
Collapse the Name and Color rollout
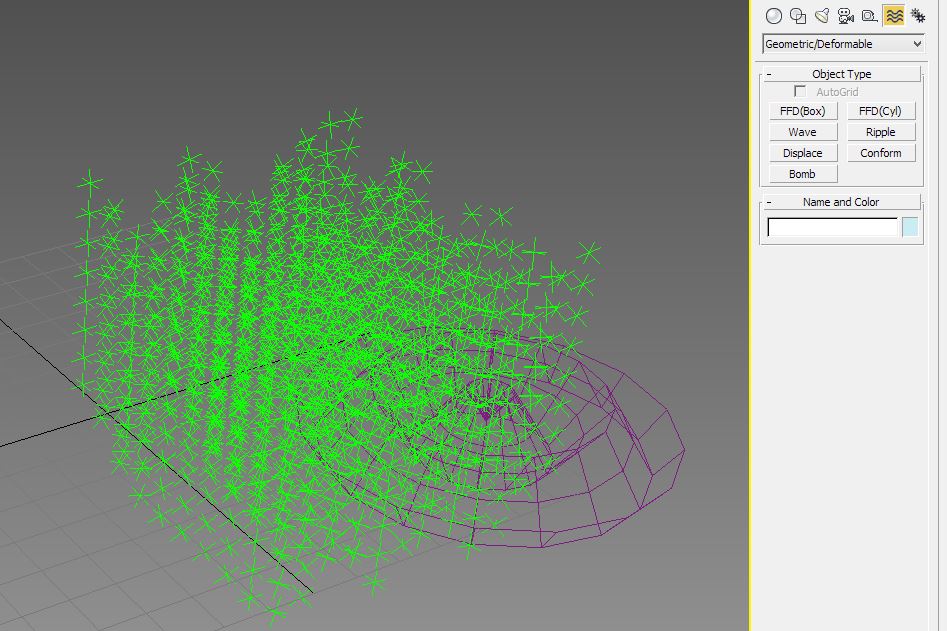841,202
